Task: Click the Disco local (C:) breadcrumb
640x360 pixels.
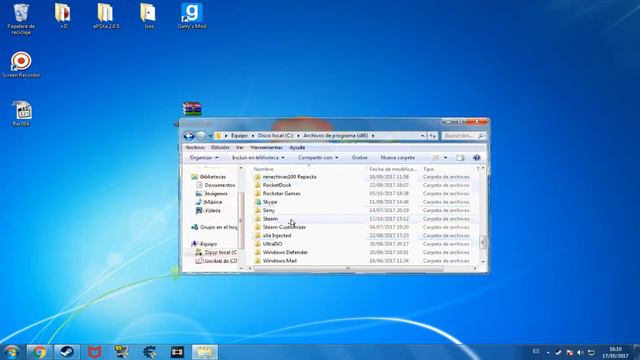Action: (x=276, y=136)
